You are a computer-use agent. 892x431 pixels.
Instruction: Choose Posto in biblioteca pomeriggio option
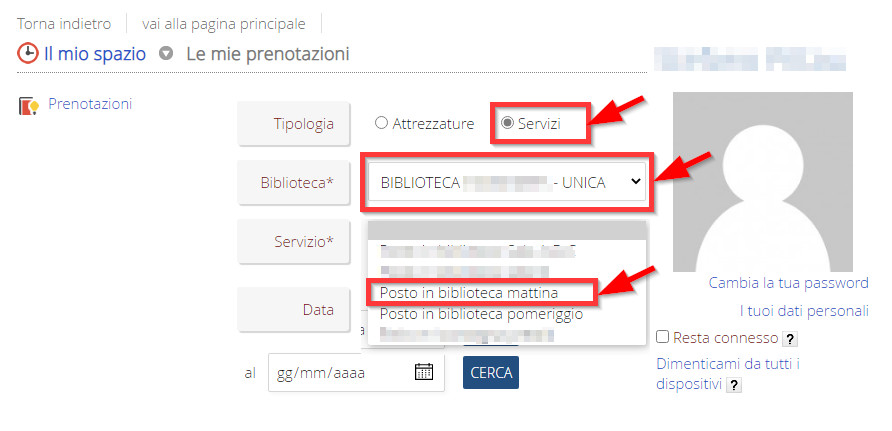481,313
